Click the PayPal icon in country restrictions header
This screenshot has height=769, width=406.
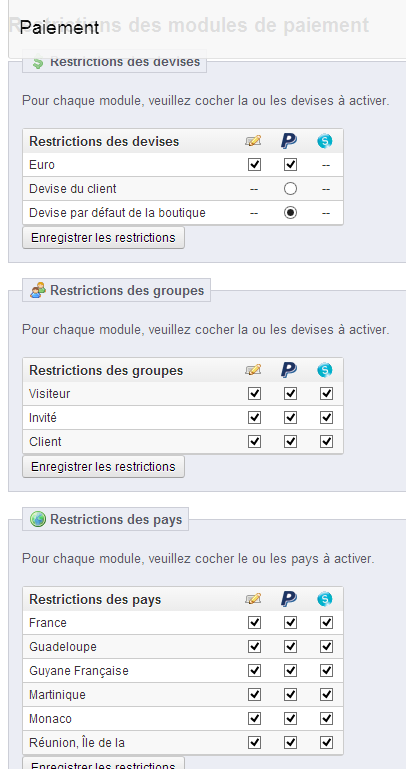(289, 599)
